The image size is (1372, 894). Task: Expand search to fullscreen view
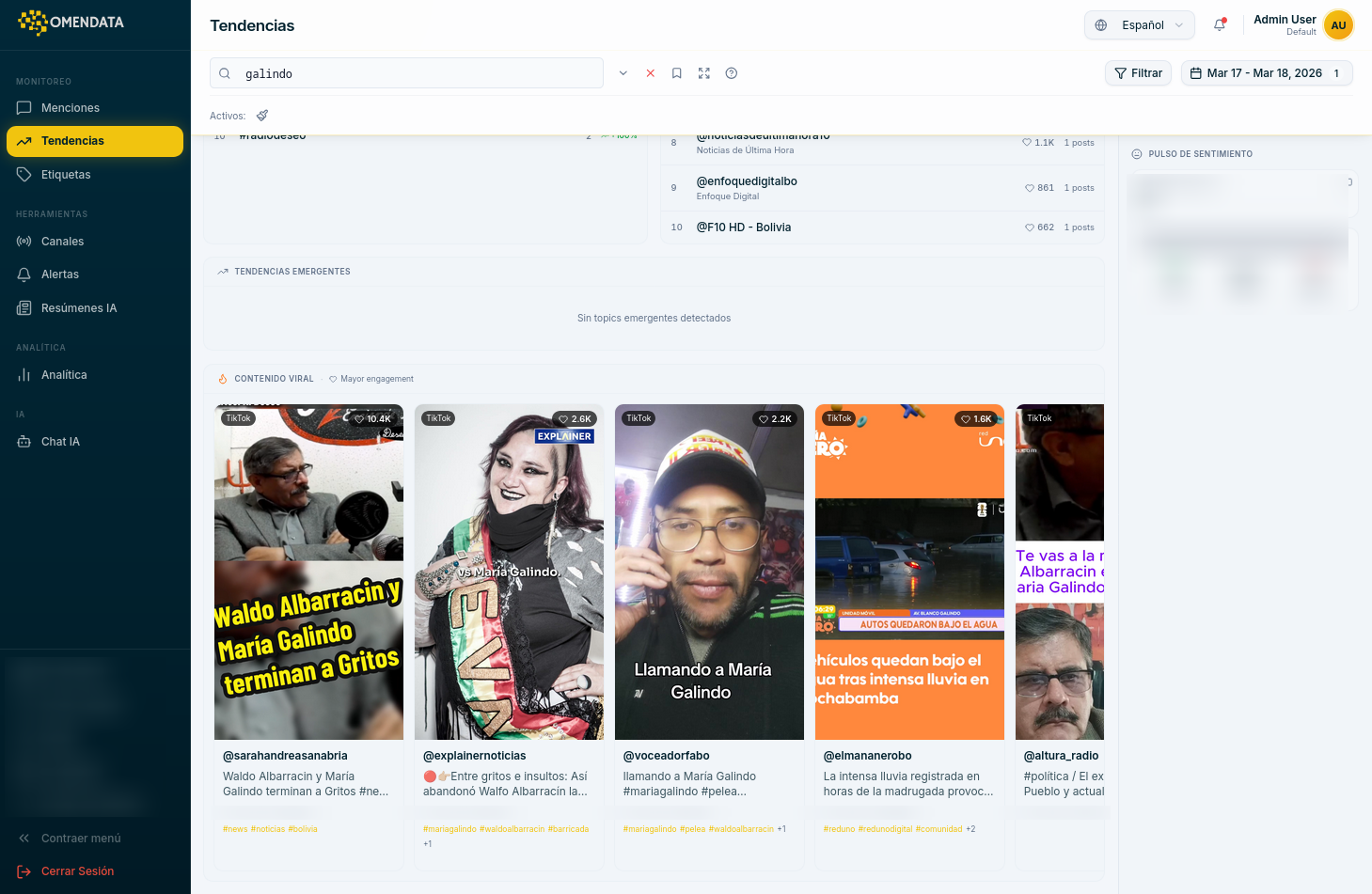[x=703, y=72]
